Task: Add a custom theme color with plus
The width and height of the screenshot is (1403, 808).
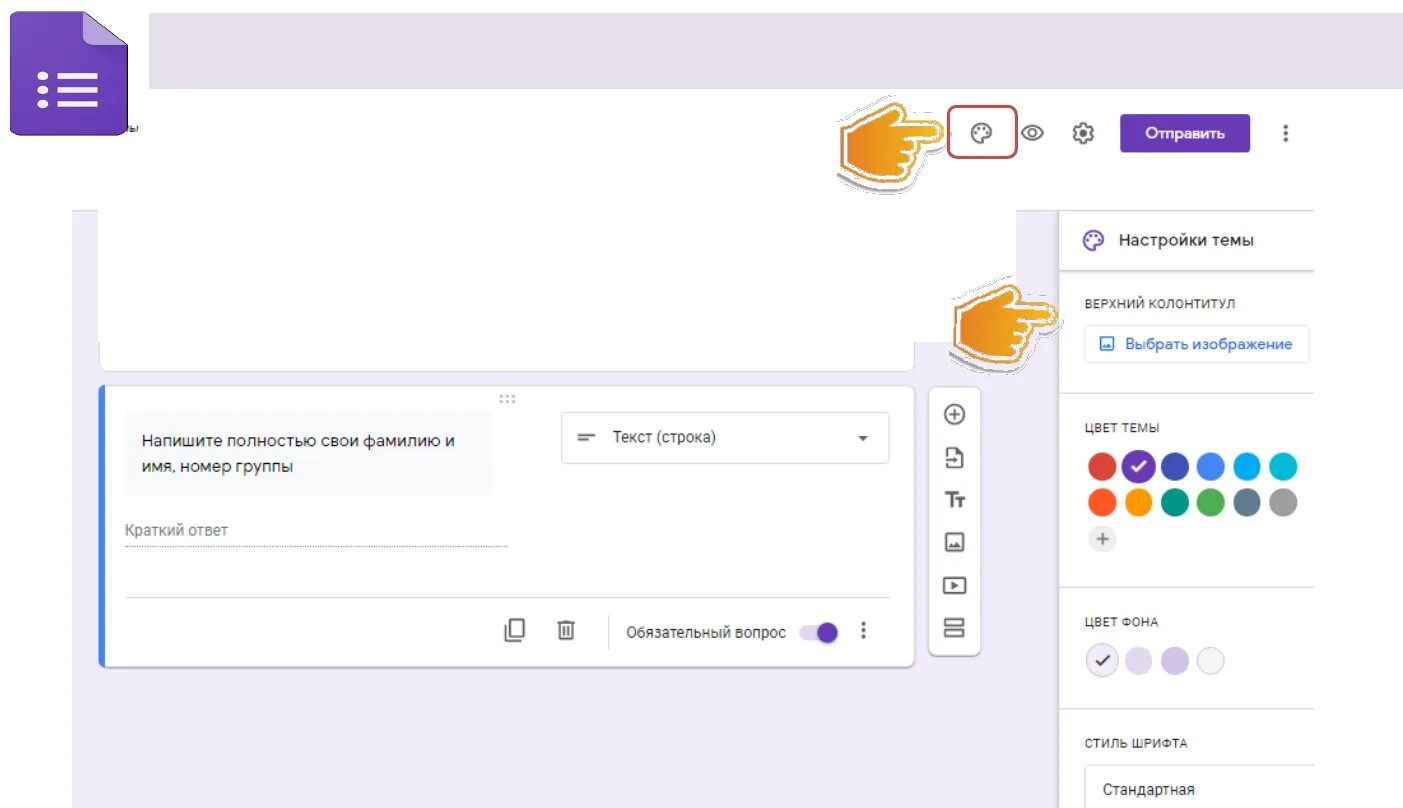Action: [x=1102, y=539]
